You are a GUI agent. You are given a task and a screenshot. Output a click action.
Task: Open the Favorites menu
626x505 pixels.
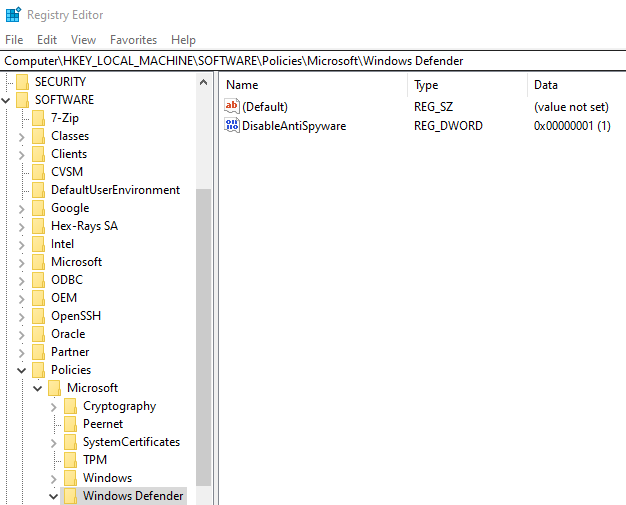click(133, 40)
